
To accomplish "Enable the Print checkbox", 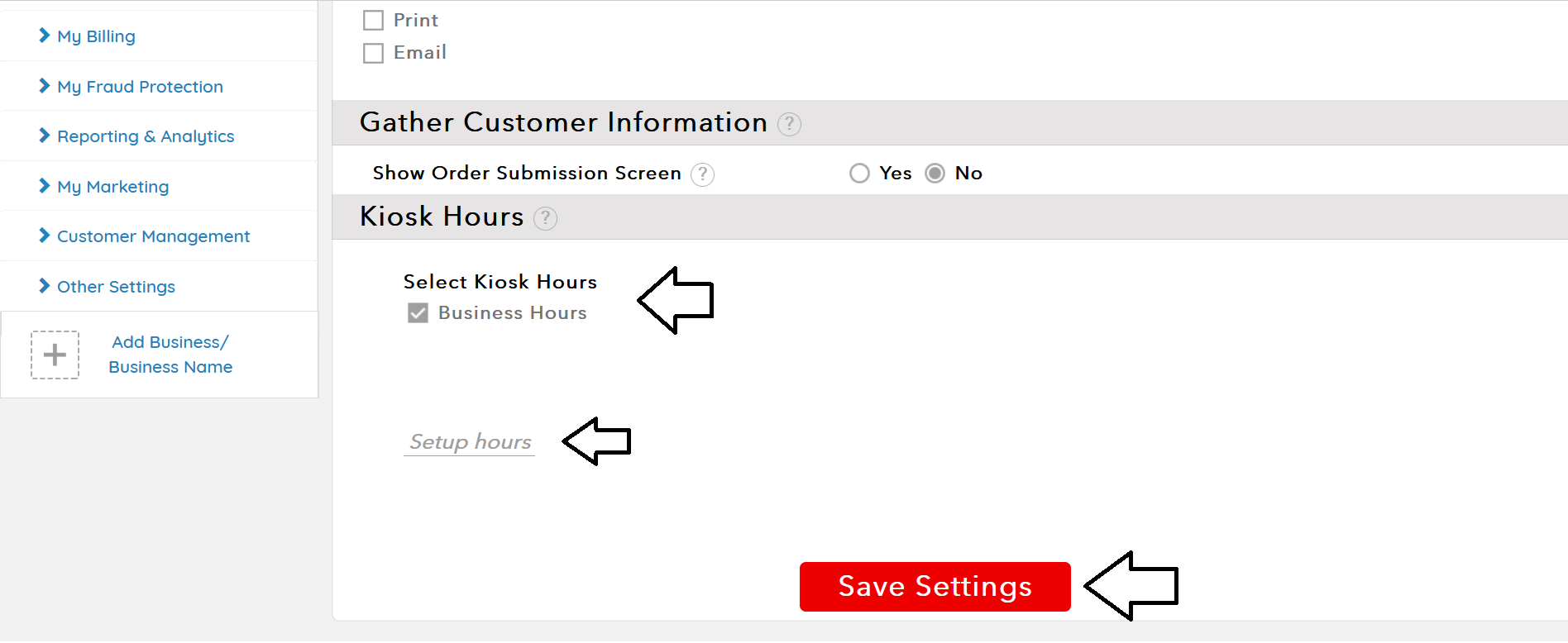I will tap(374, 21).
